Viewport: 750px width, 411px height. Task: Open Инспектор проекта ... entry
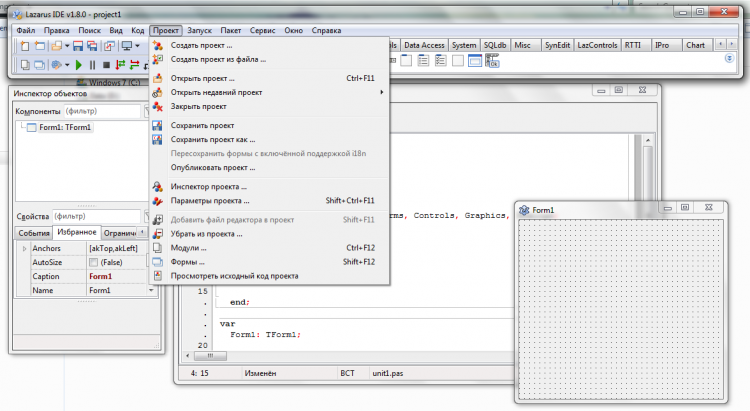point(269,187)
